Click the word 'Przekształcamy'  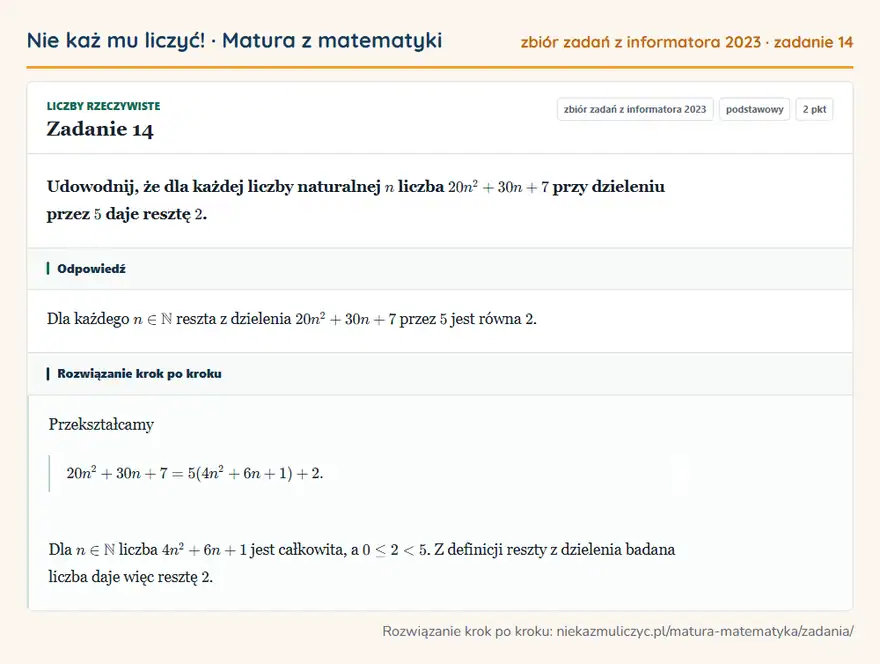[x=101, y=424]
